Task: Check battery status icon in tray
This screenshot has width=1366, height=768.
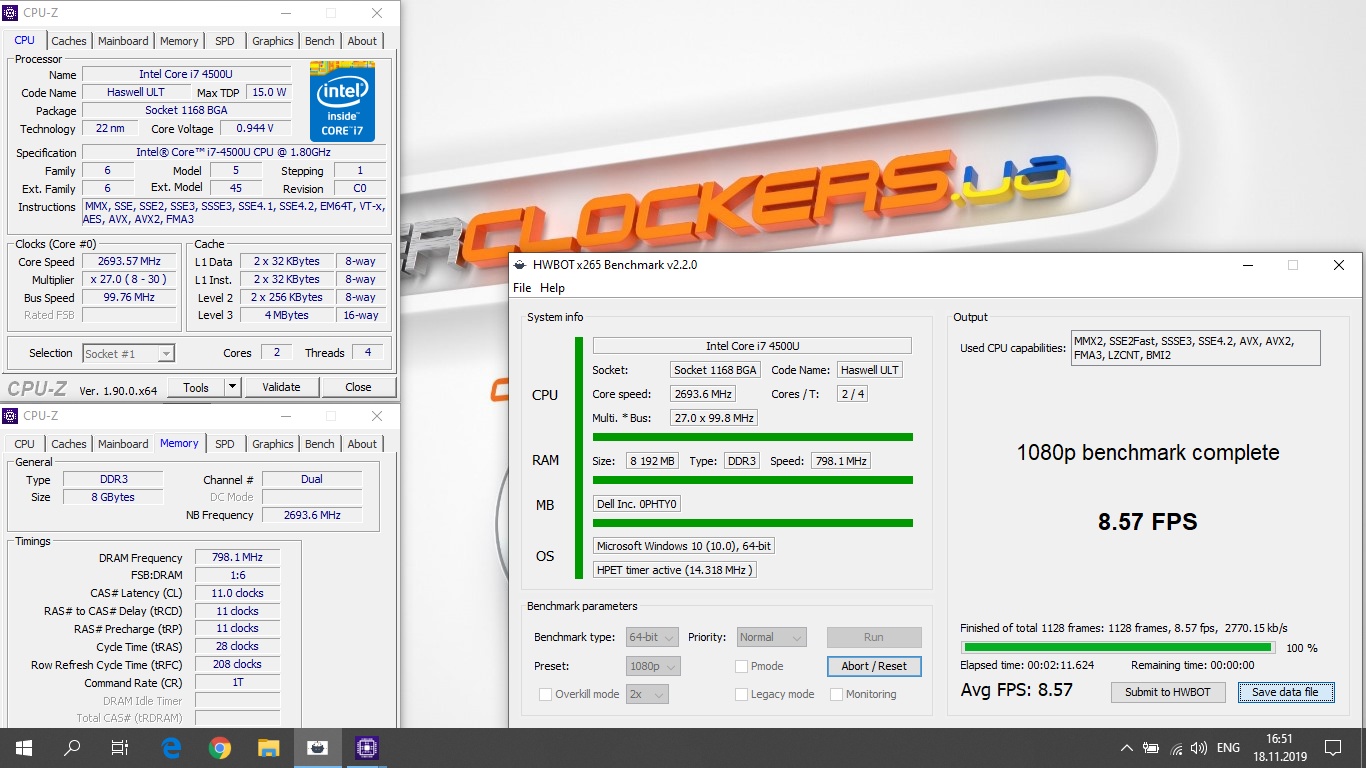Action: tap(1152, 747)
